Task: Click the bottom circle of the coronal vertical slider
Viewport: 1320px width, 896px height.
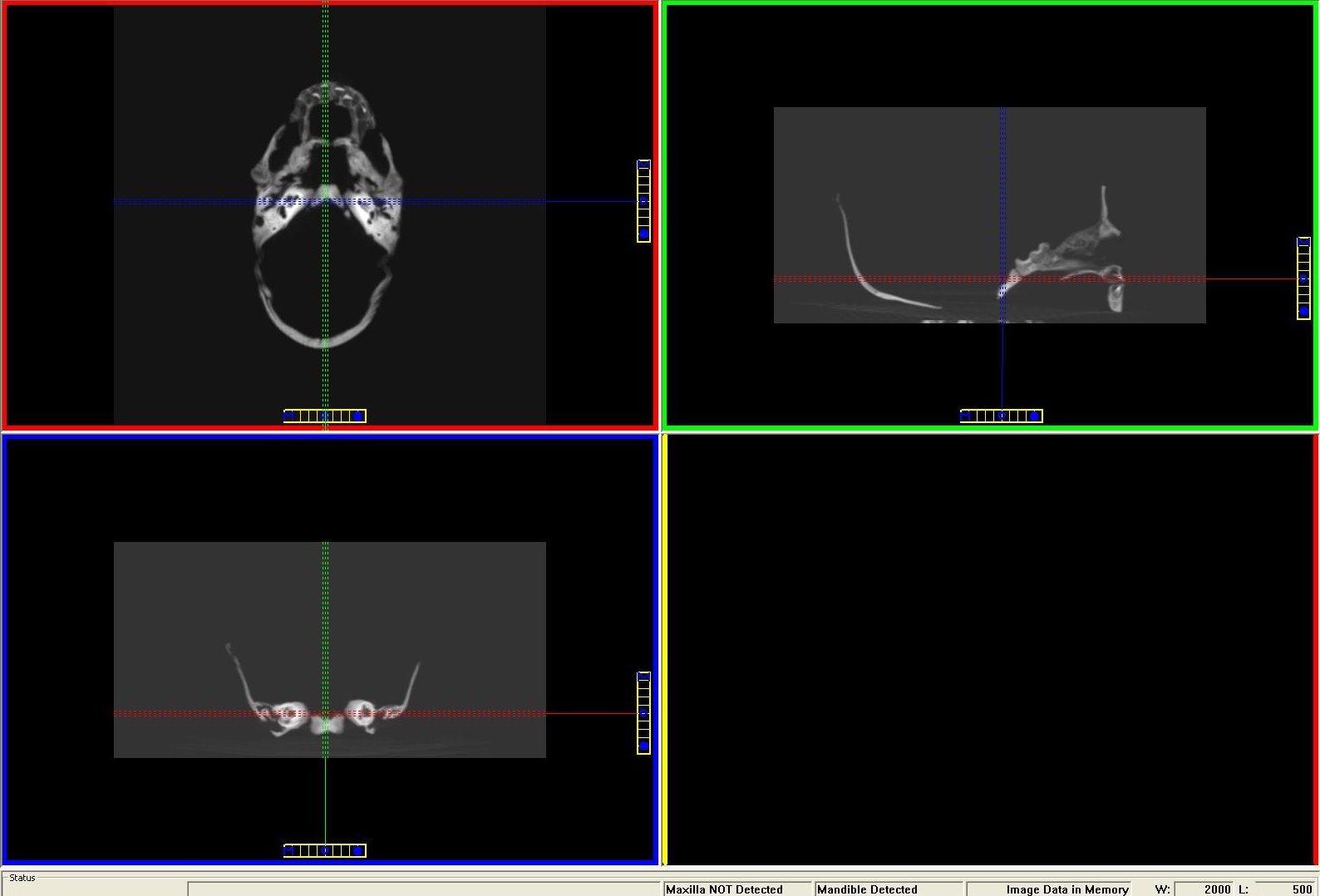Action: (643, 746)
